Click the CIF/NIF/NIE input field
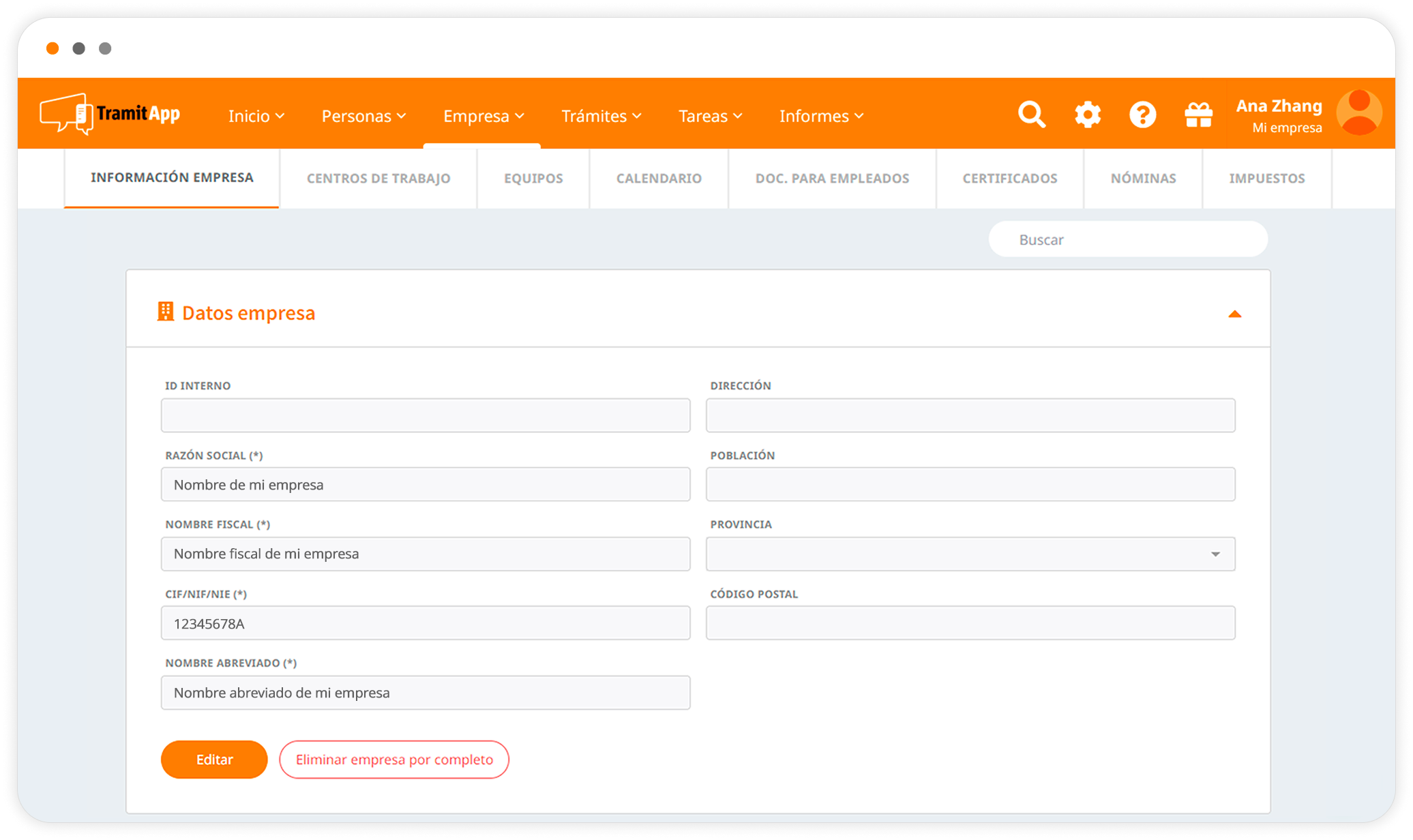 coord(426,623)
